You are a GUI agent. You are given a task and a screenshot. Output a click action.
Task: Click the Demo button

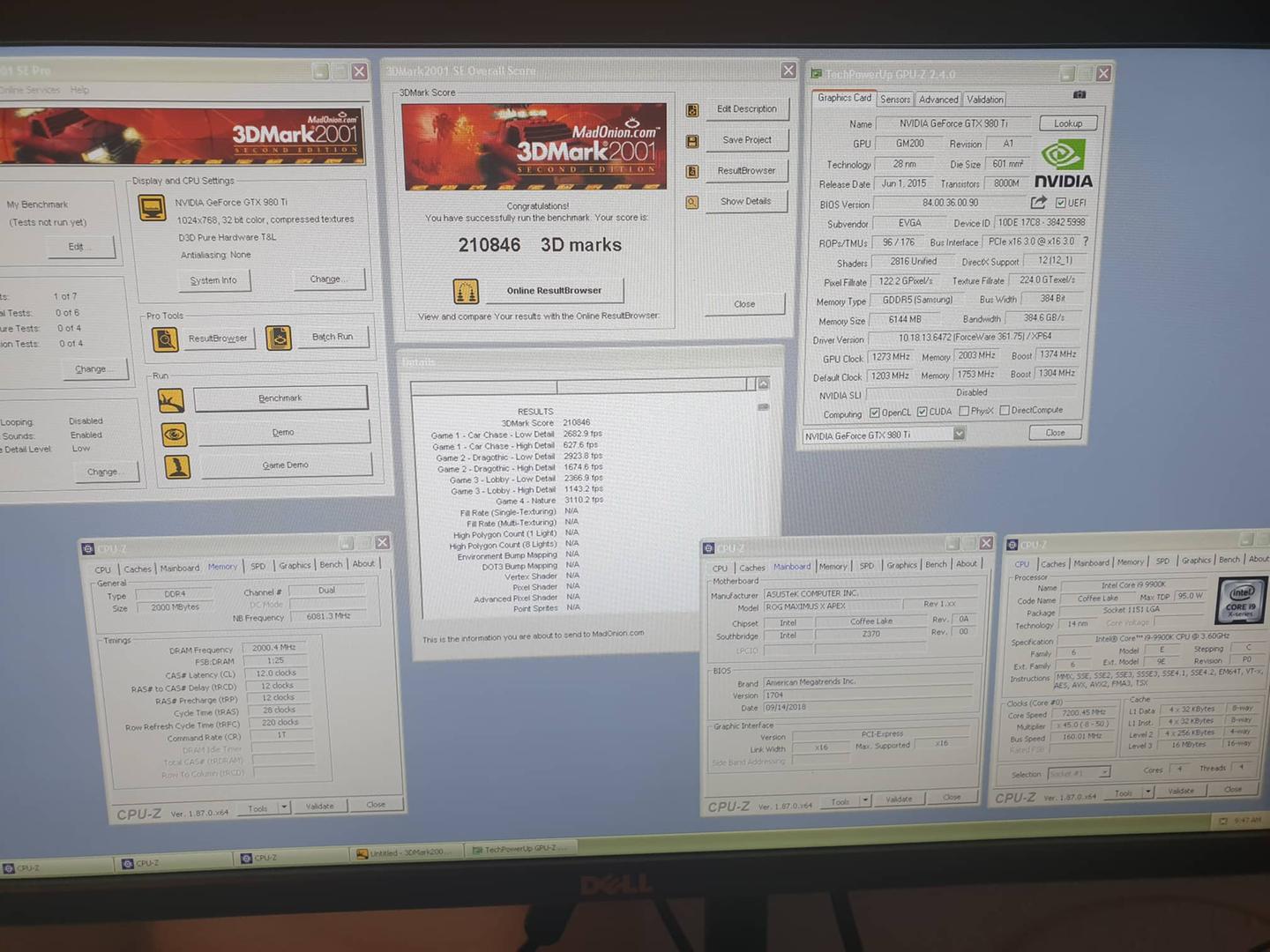pyautogui.click(x=283, y=432)
